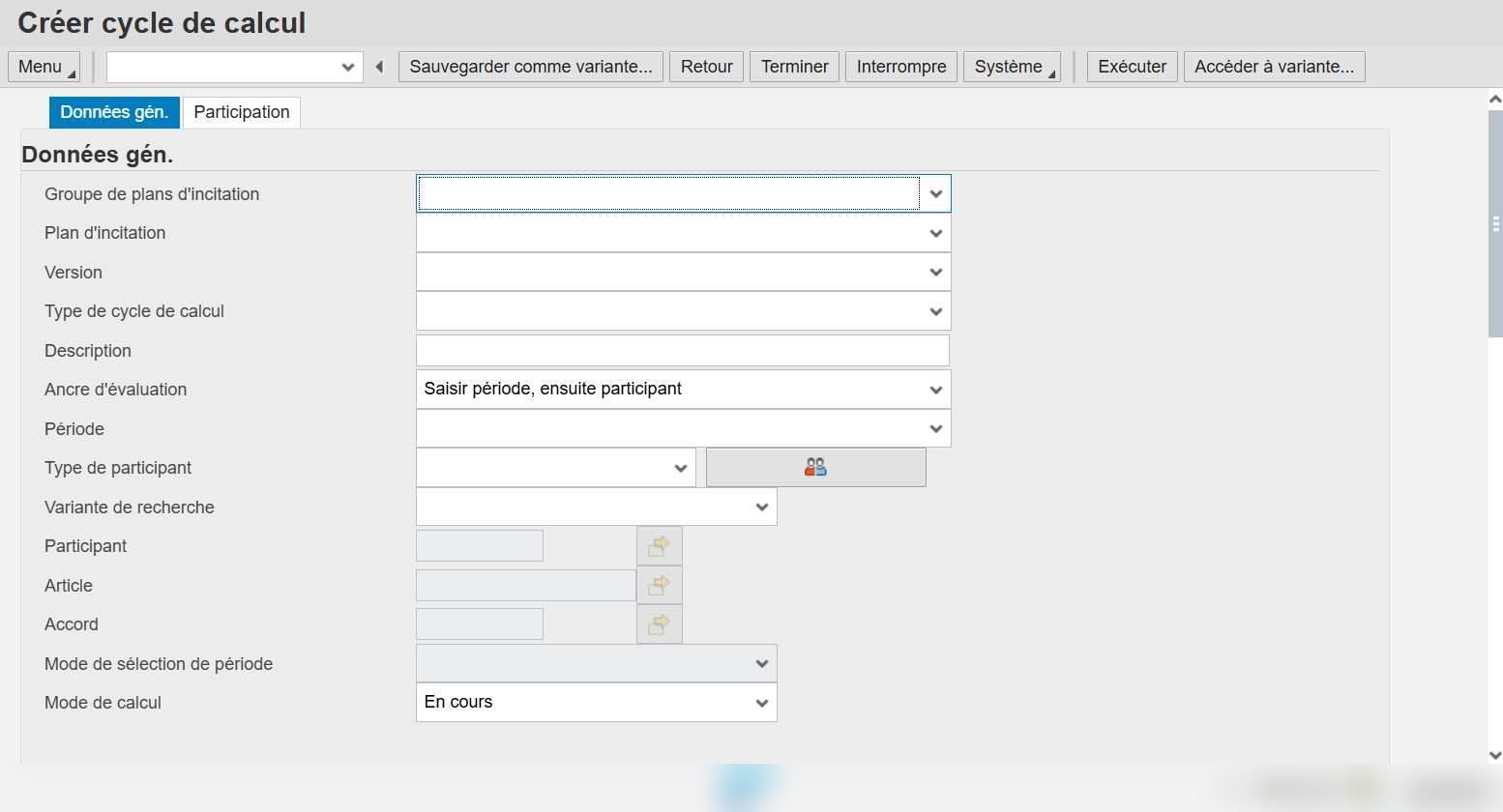Screen dimensions: 1503x812
Task: Open the Système menu
Action: point(1012,67)
